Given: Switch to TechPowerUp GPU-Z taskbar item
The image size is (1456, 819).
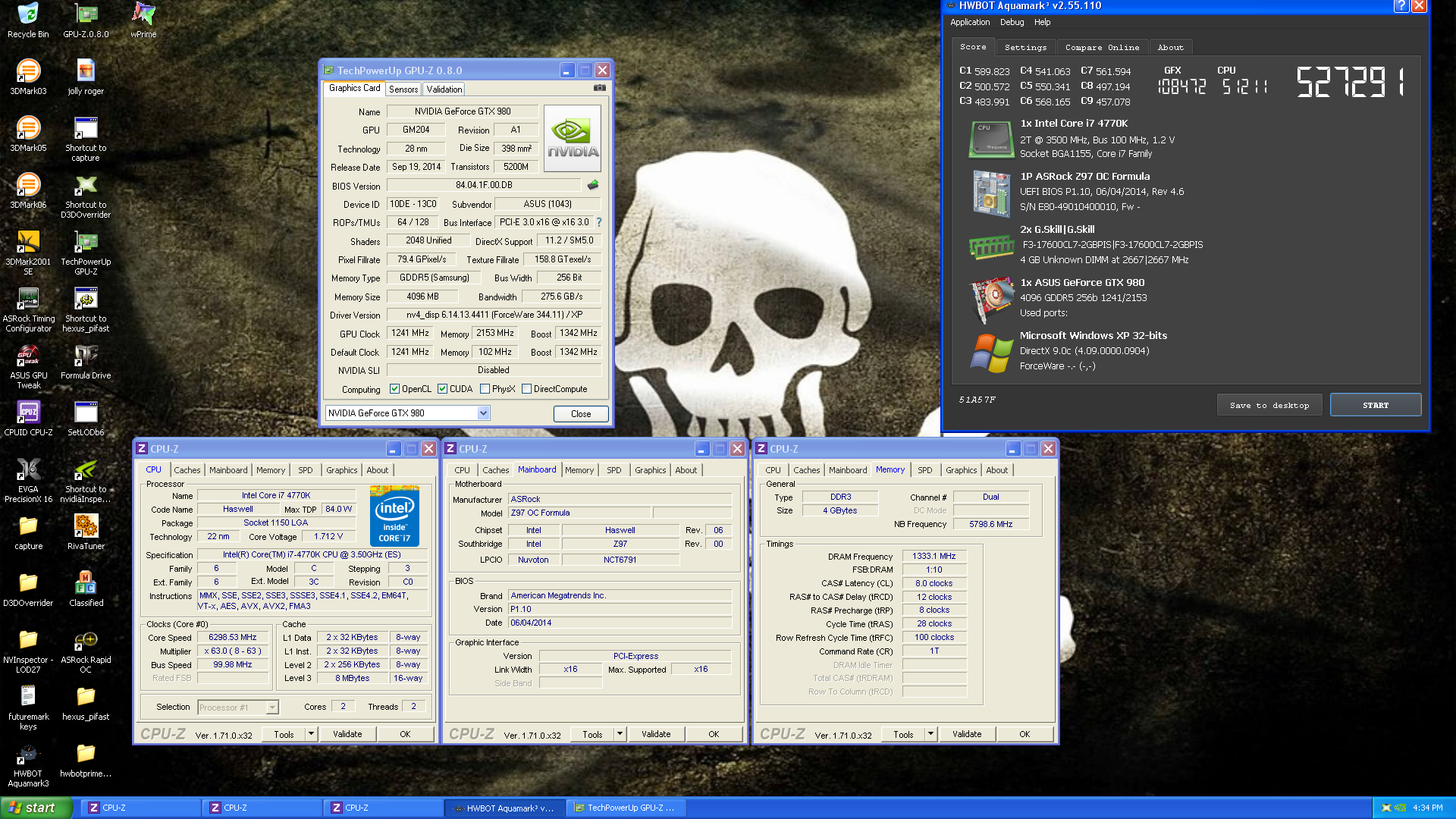Looking at the screenshot, I should pyautogui.click(x=626, y=808).
